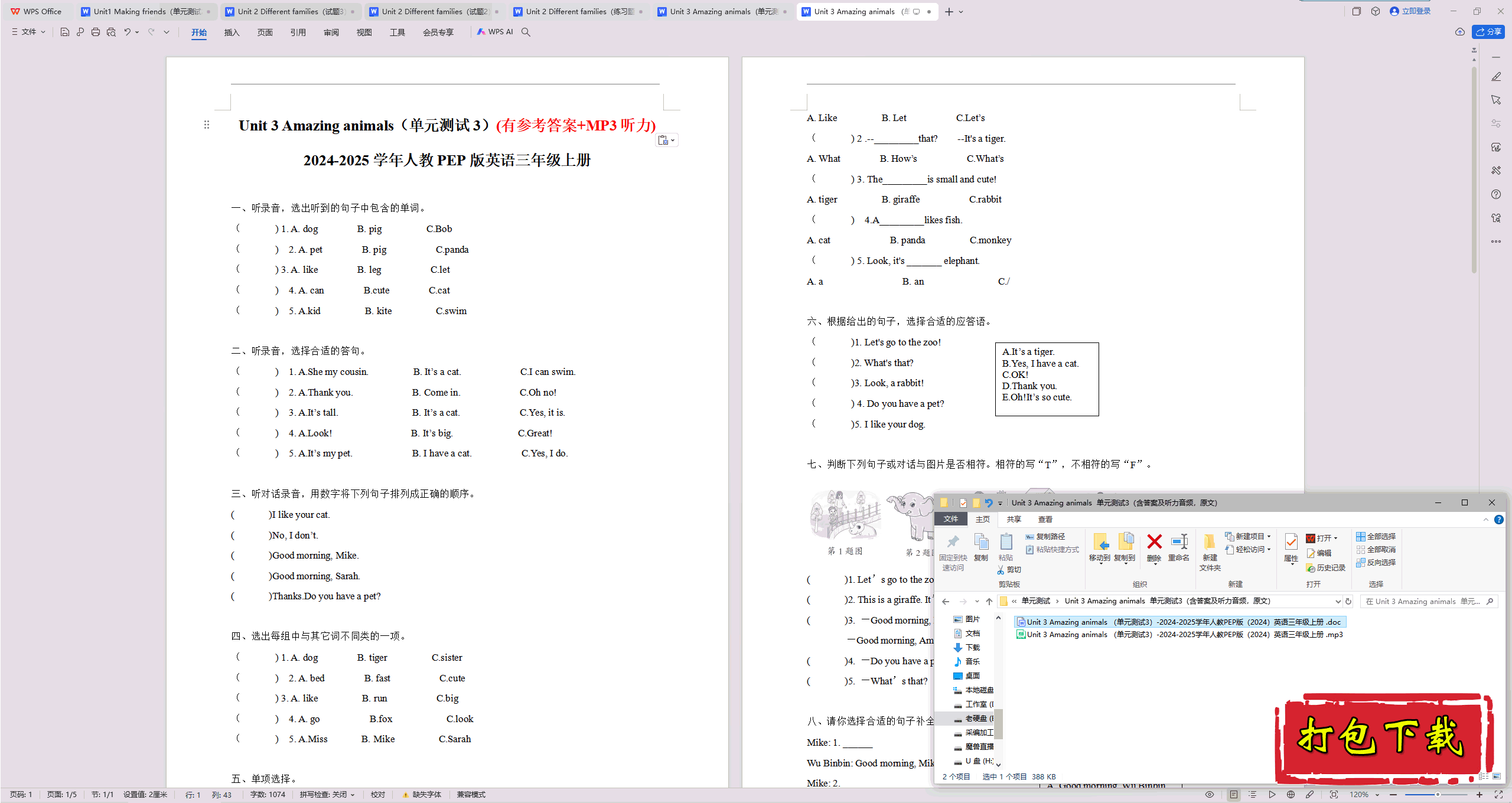The height and width of the screenshot is (803, 1512).
Task: Open the cloud sync icon beside Share button
Action: [x=1460, y=32]
